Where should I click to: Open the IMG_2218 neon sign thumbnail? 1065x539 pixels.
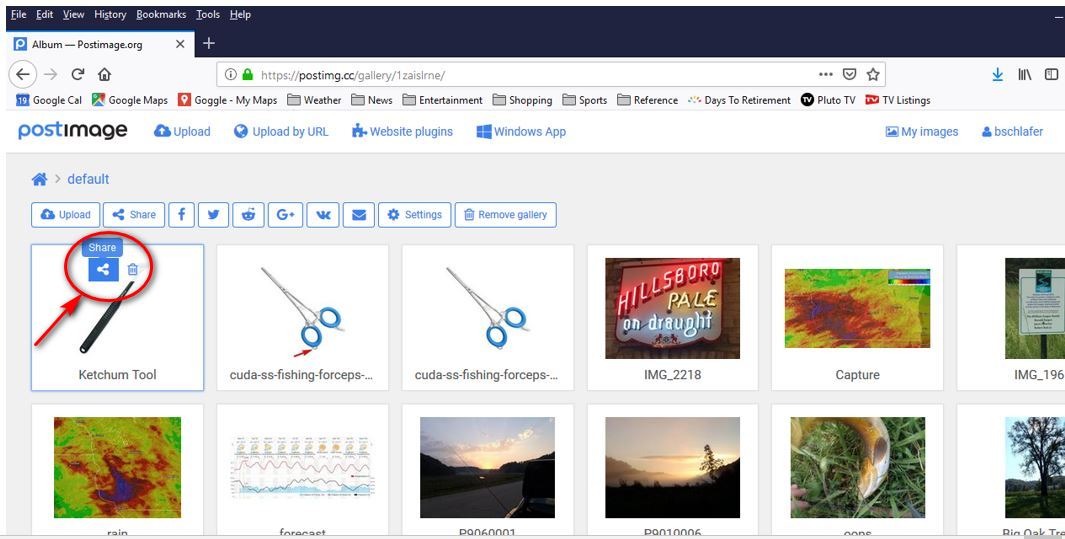[x=672, y=308]
